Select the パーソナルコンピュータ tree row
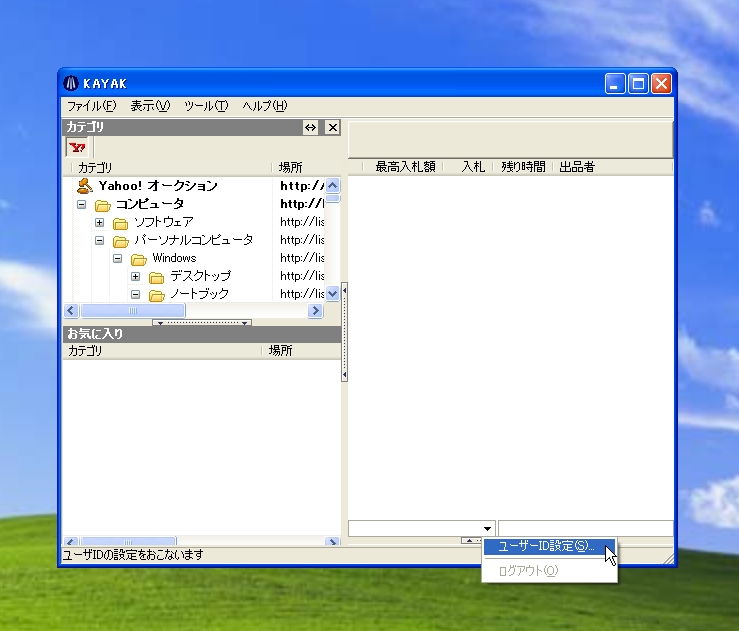Screen dimensions: 739x631 pos(193,240)
